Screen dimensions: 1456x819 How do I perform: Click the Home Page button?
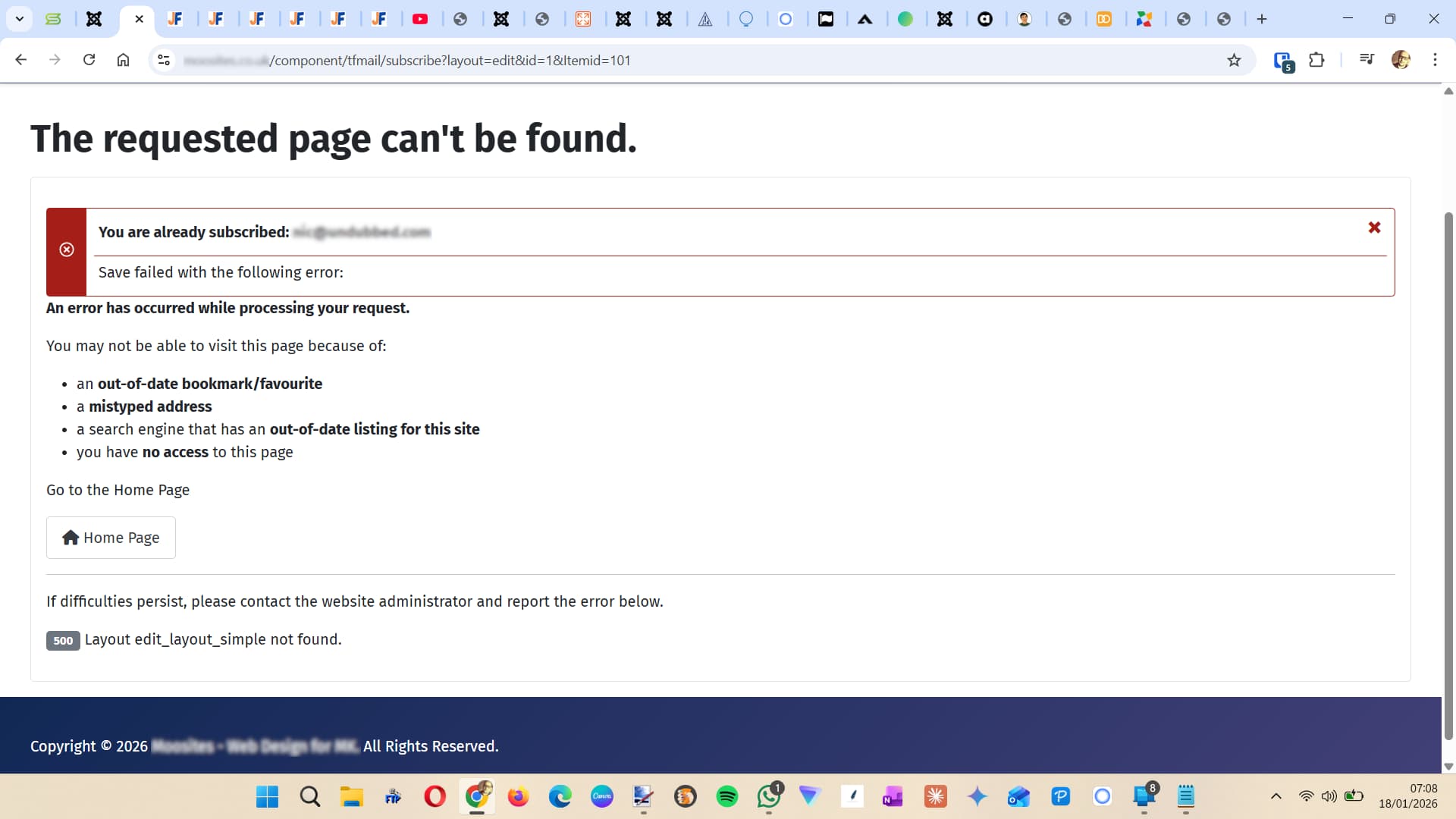coord(111,538)
